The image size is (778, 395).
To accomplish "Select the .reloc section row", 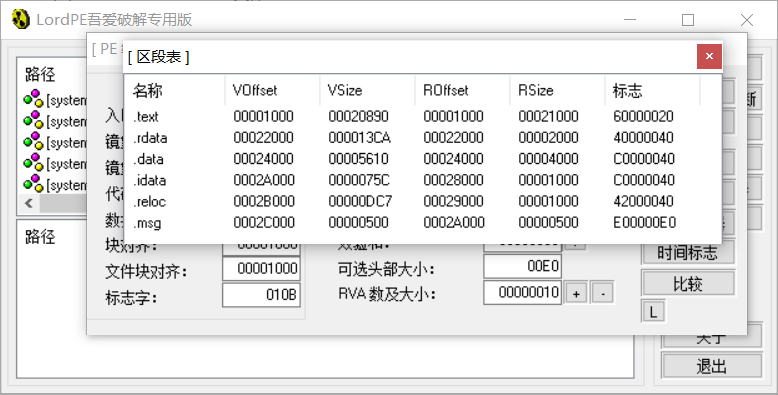I will coord(422,201).
